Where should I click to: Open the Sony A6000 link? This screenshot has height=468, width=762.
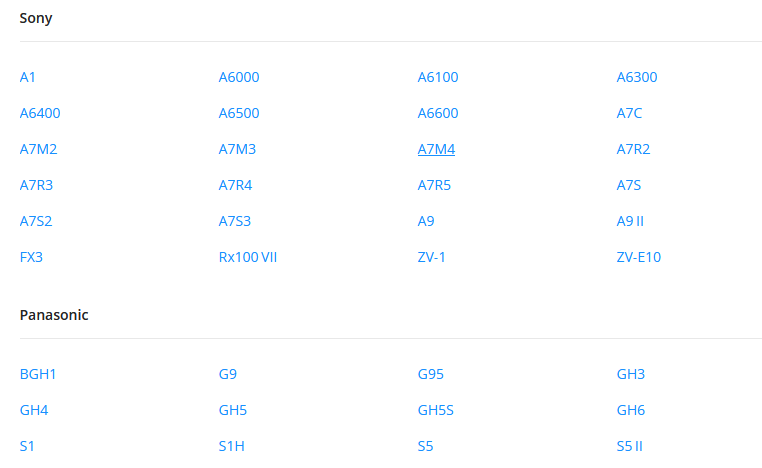click(239, 77)
